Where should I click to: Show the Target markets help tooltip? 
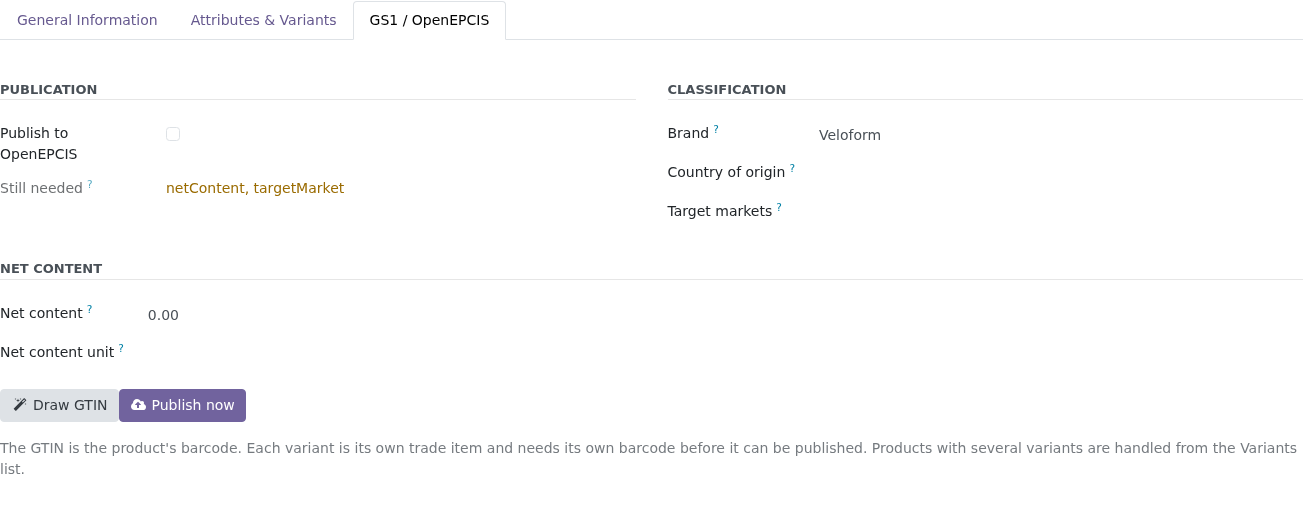click(x=779, y=207)
